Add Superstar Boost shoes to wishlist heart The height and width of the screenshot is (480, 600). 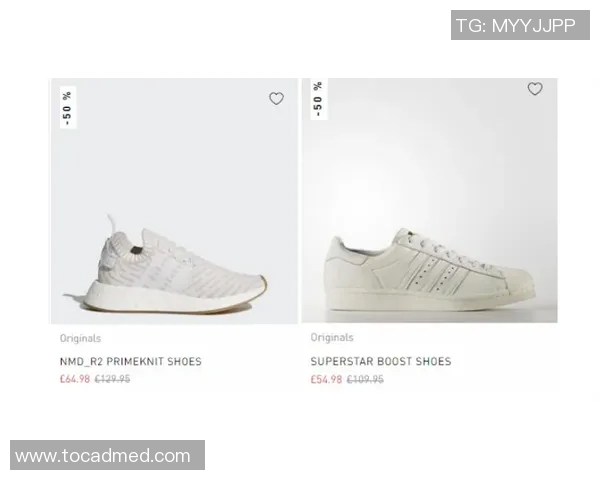click(x=535, y=89)
